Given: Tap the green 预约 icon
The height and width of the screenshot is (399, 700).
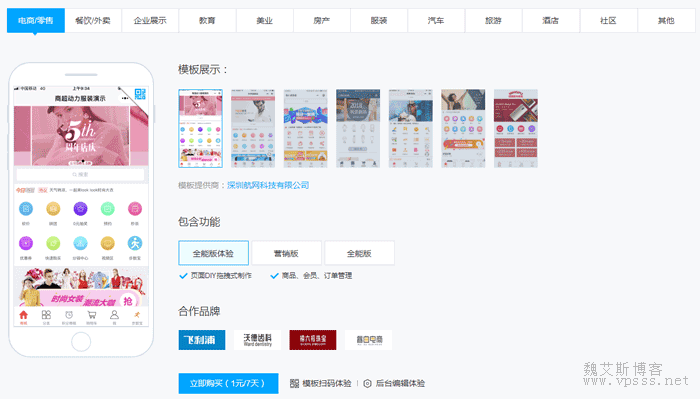Looking at the screenshot, I should (108, 208).
